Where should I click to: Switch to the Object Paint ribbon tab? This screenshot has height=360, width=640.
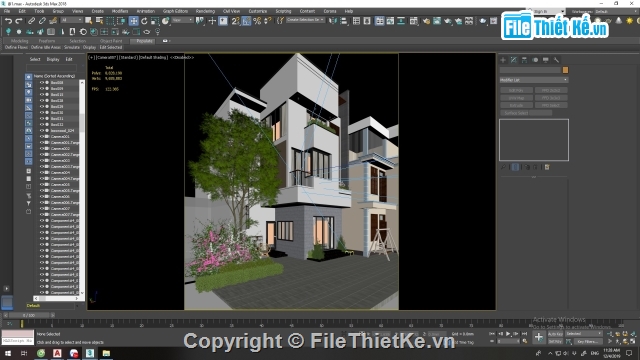click(111, 41)
